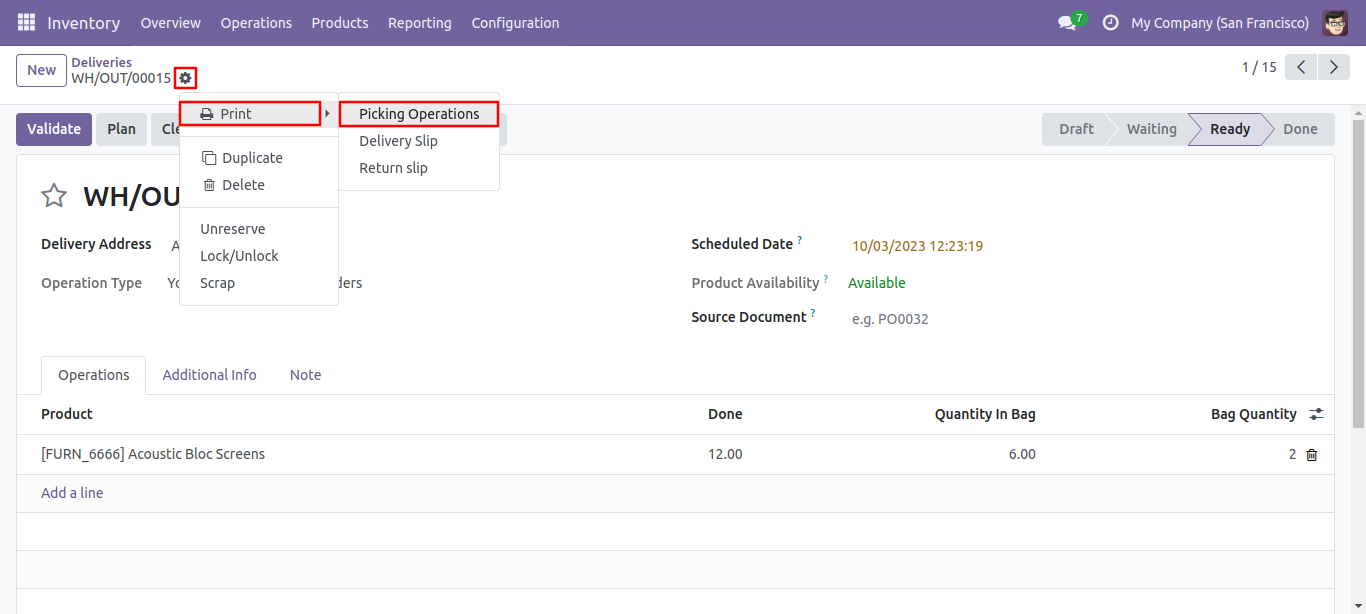The height and width of the screenshot is (614, 1366).
Task: Open the Overview menu in the navbar
Action: click(170, 22)
